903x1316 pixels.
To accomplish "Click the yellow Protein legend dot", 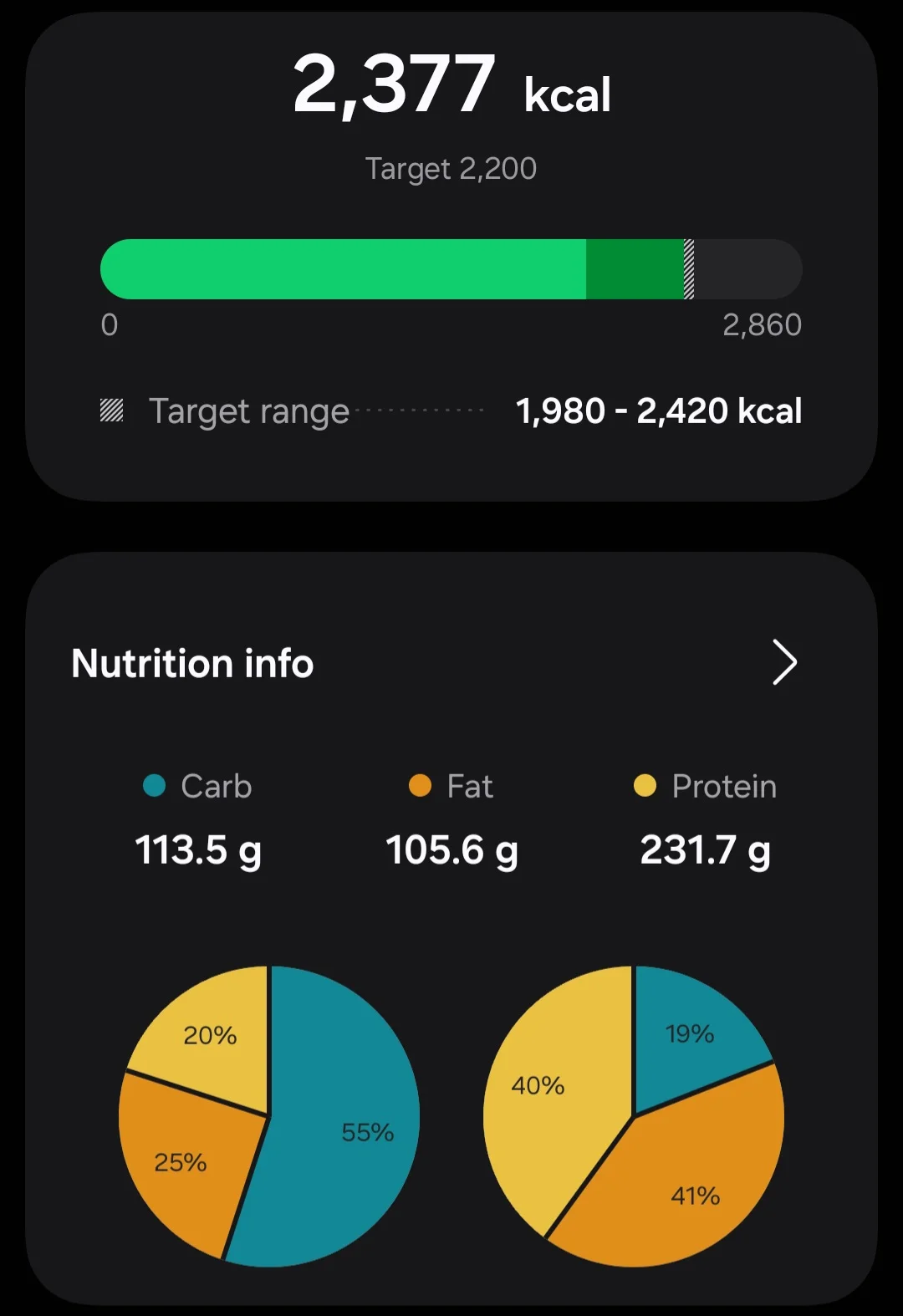I will (645, 786).
